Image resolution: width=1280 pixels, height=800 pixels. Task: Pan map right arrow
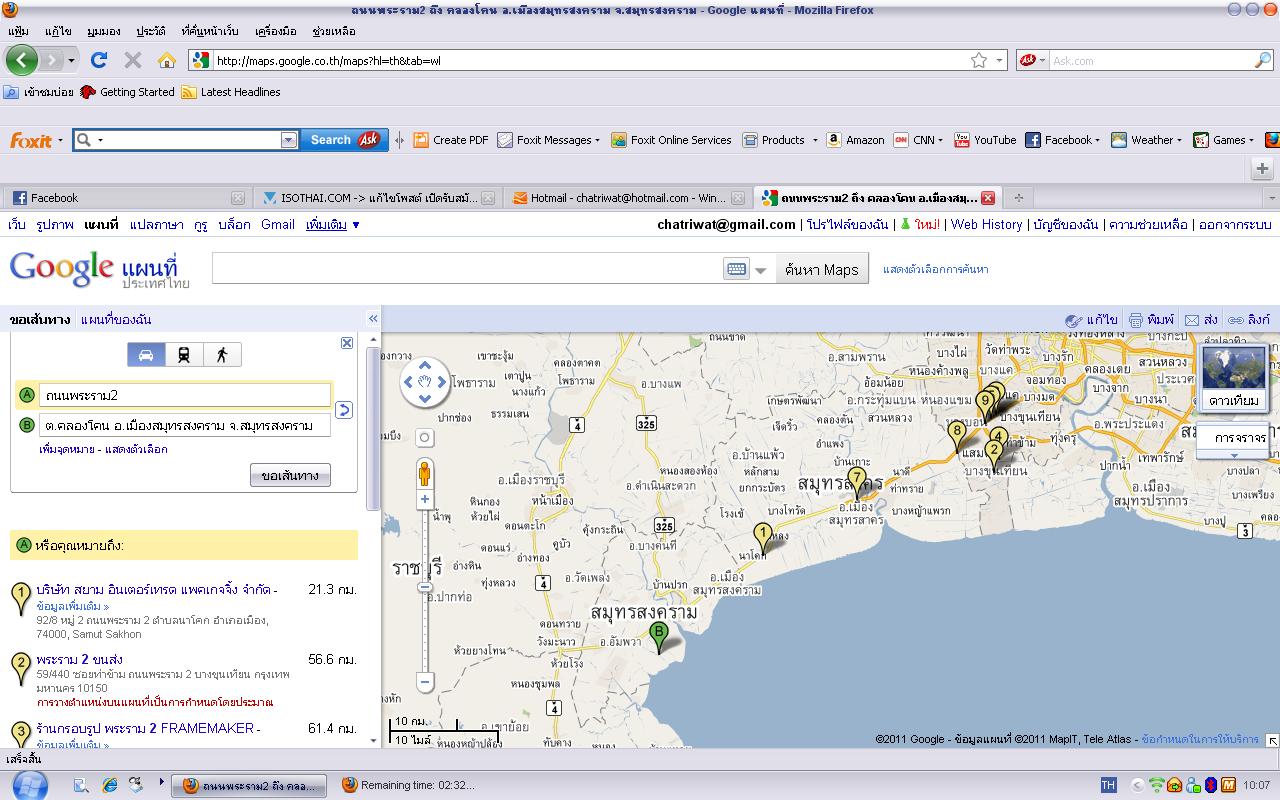point(441,382)
